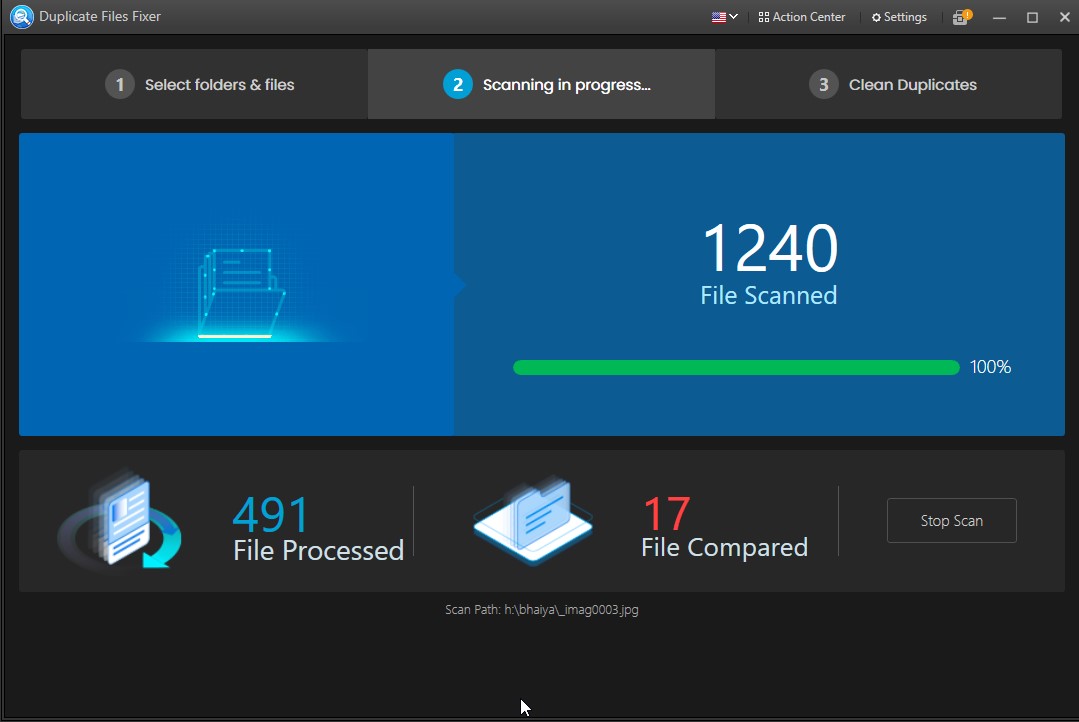Click the blue step 2 number circle

tap(457, 85)
